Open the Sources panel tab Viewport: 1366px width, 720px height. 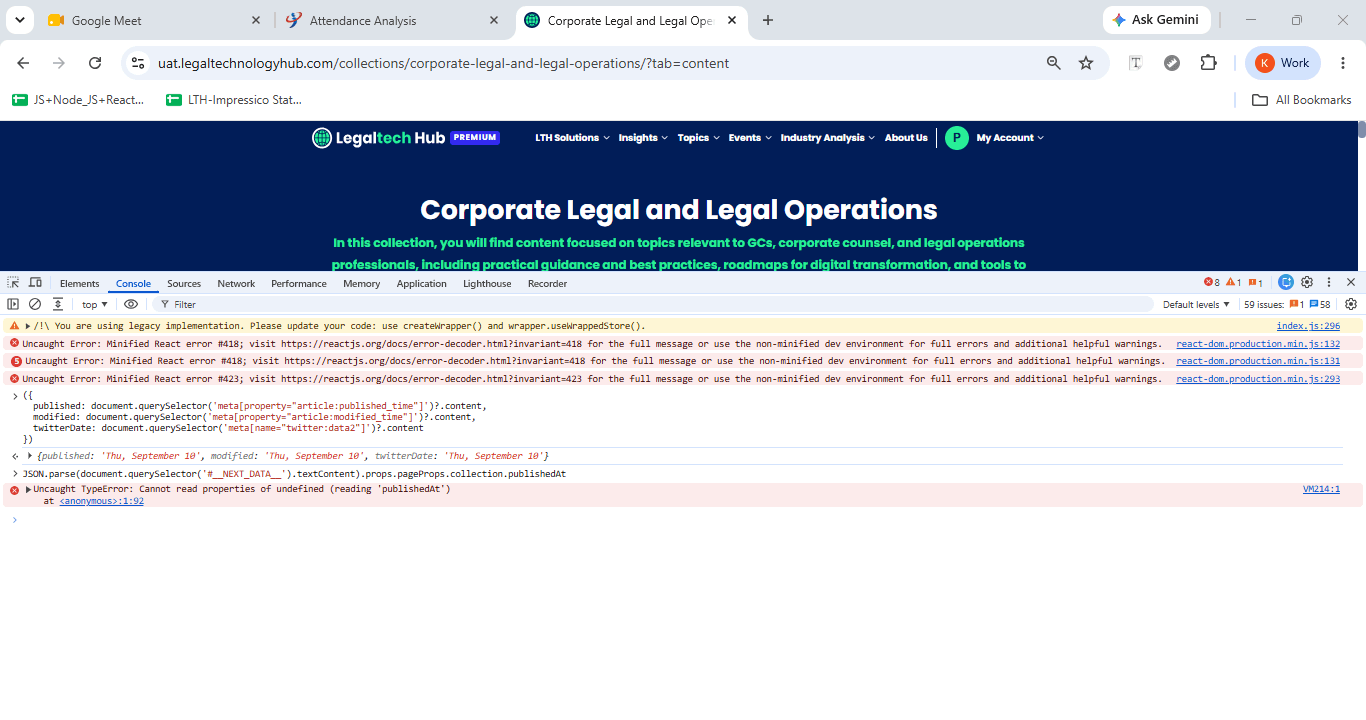(x=184, y=283)
